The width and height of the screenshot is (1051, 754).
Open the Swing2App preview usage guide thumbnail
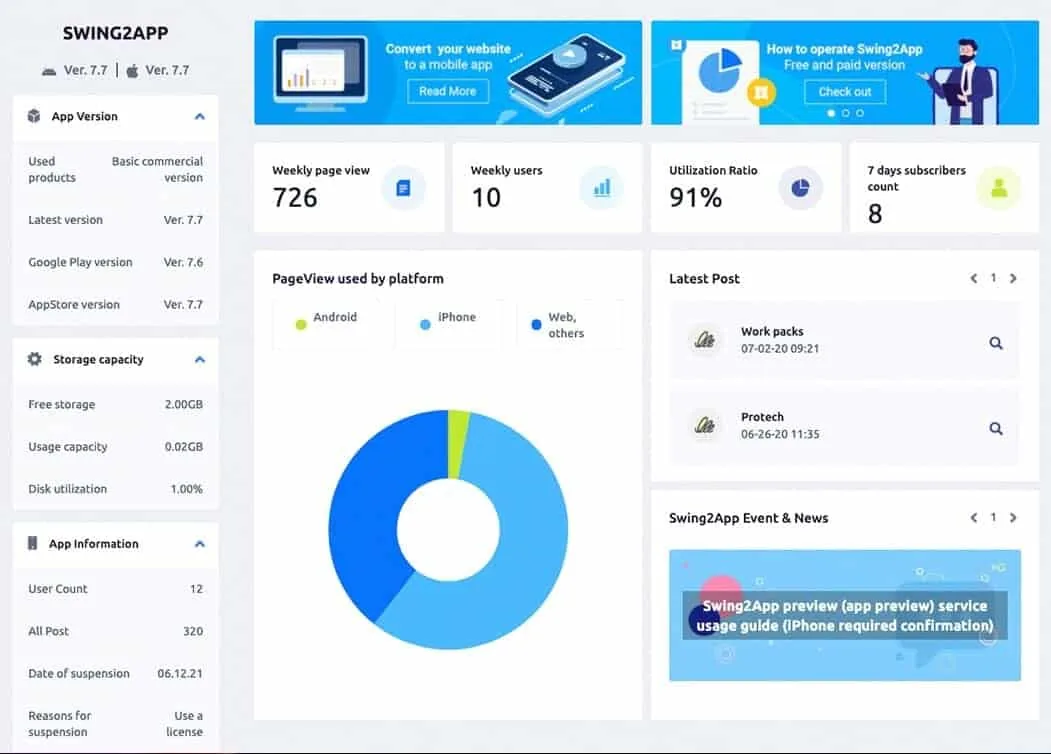844,615
